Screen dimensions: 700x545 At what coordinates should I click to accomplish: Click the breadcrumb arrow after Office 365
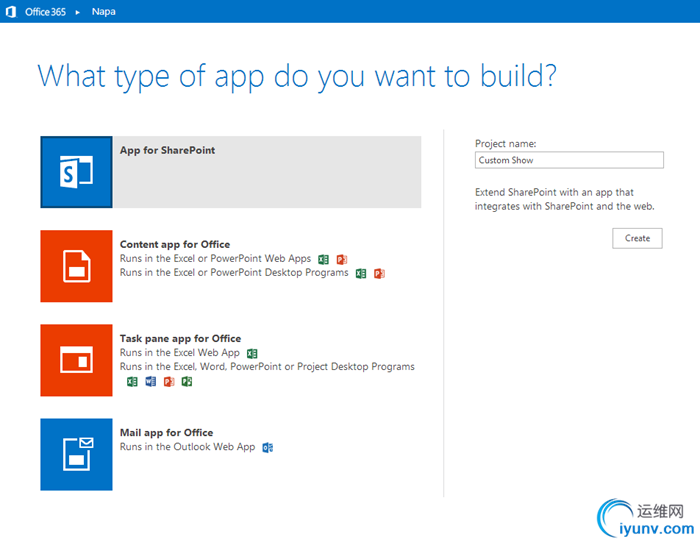[x=78, y=12]
